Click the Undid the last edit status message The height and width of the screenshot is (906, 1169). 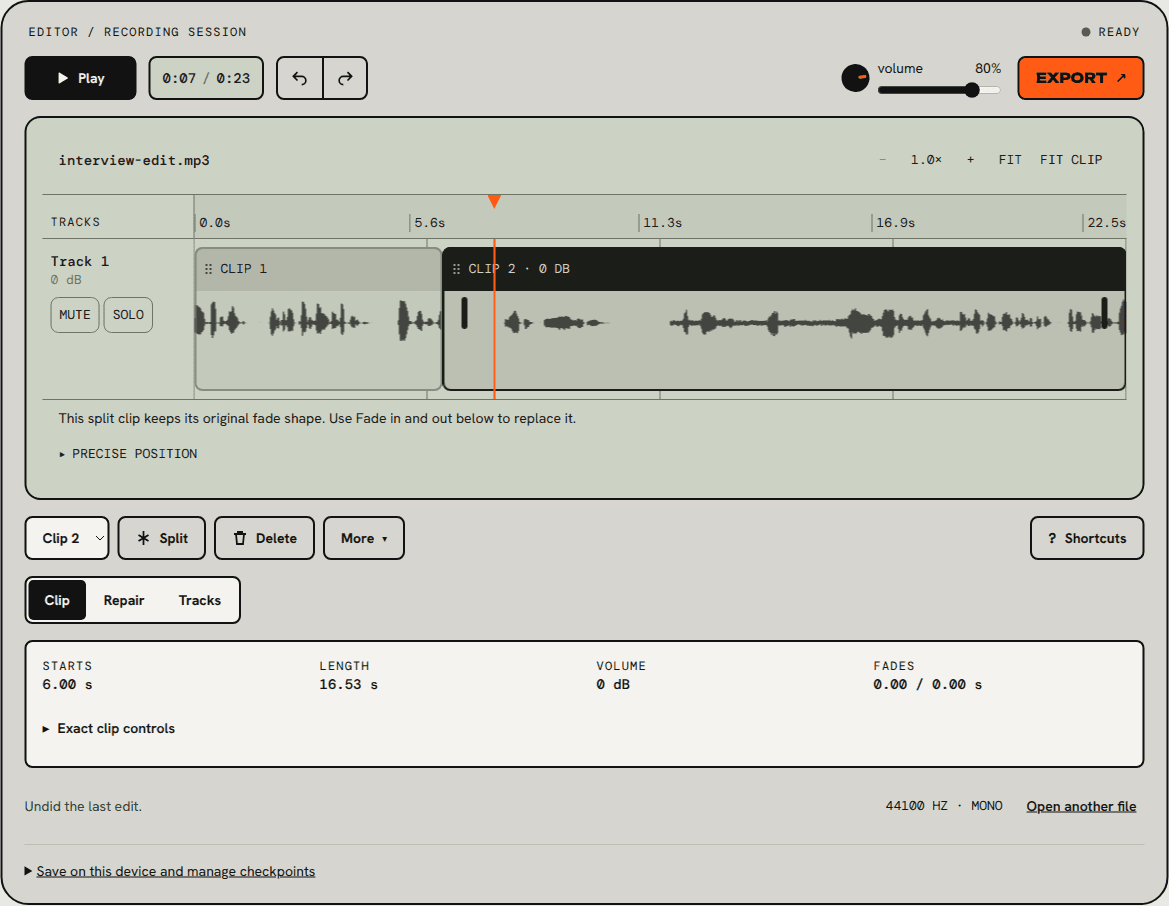click(x=84, y=806)
